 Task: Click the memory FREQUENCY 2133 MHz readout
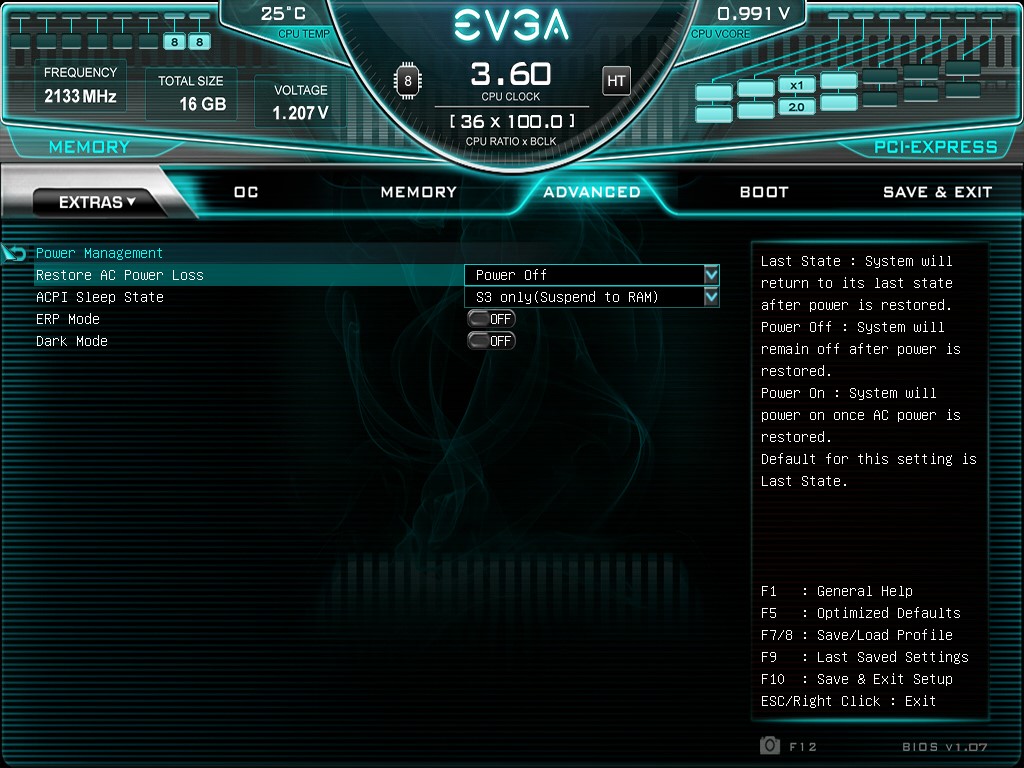coord(80,86)
